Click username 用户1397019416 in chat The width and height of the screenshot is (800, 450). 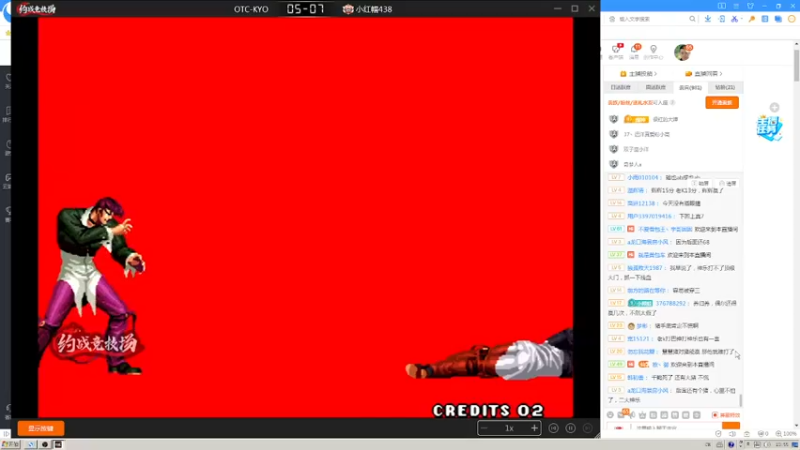[649, 216]
